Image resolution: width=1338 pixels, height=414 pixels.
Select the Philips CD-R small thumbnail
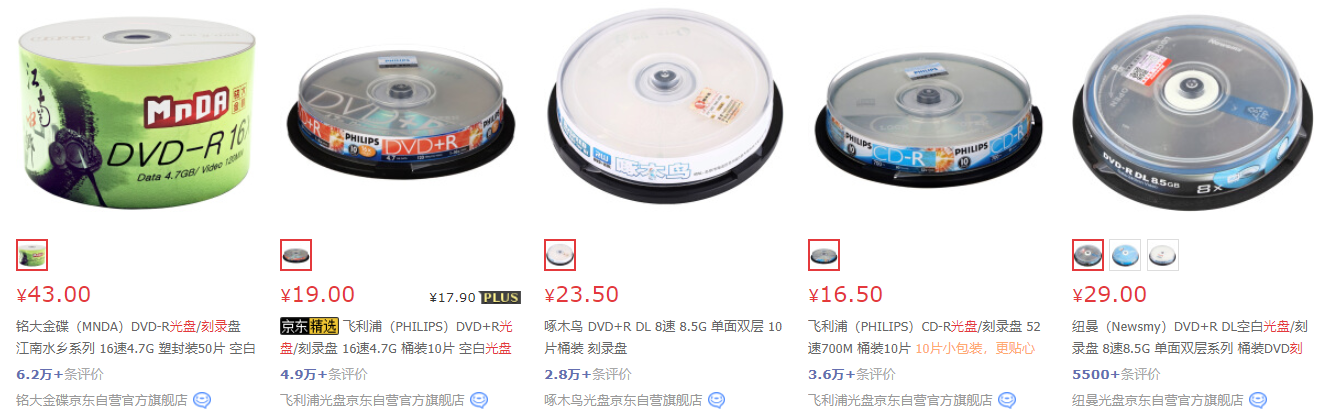tap(824, 255)
